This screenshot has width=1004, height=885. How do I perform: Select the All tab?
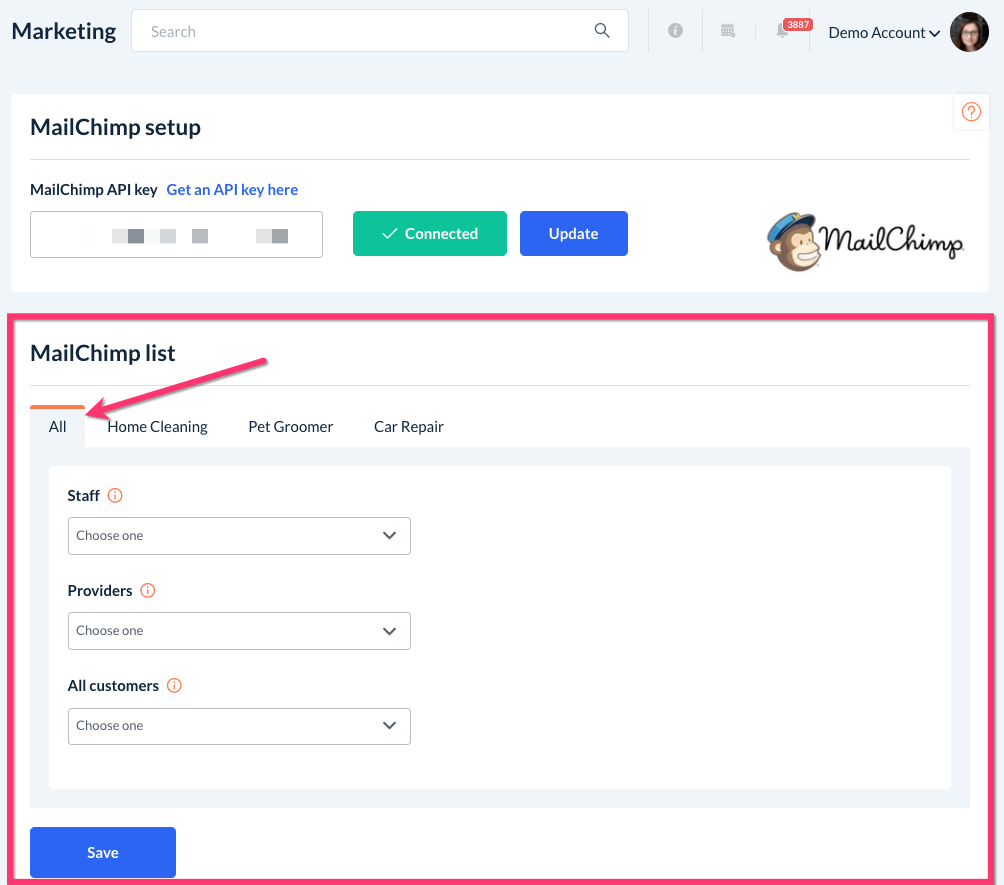[57, 426]
